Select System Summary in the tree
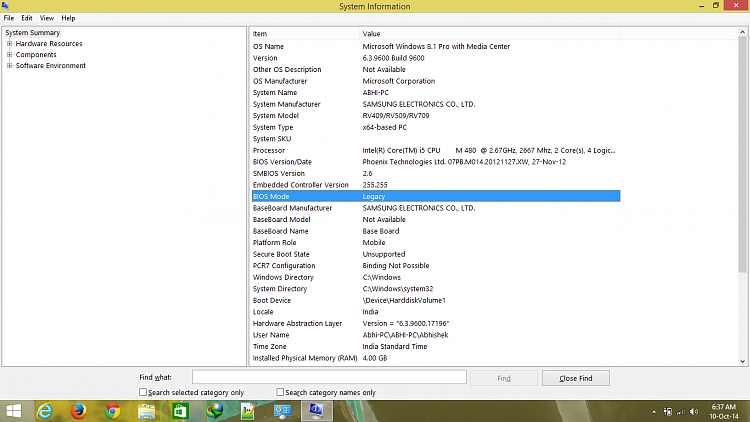Viewport: 750px width, 422px height. tap(33, 33)
